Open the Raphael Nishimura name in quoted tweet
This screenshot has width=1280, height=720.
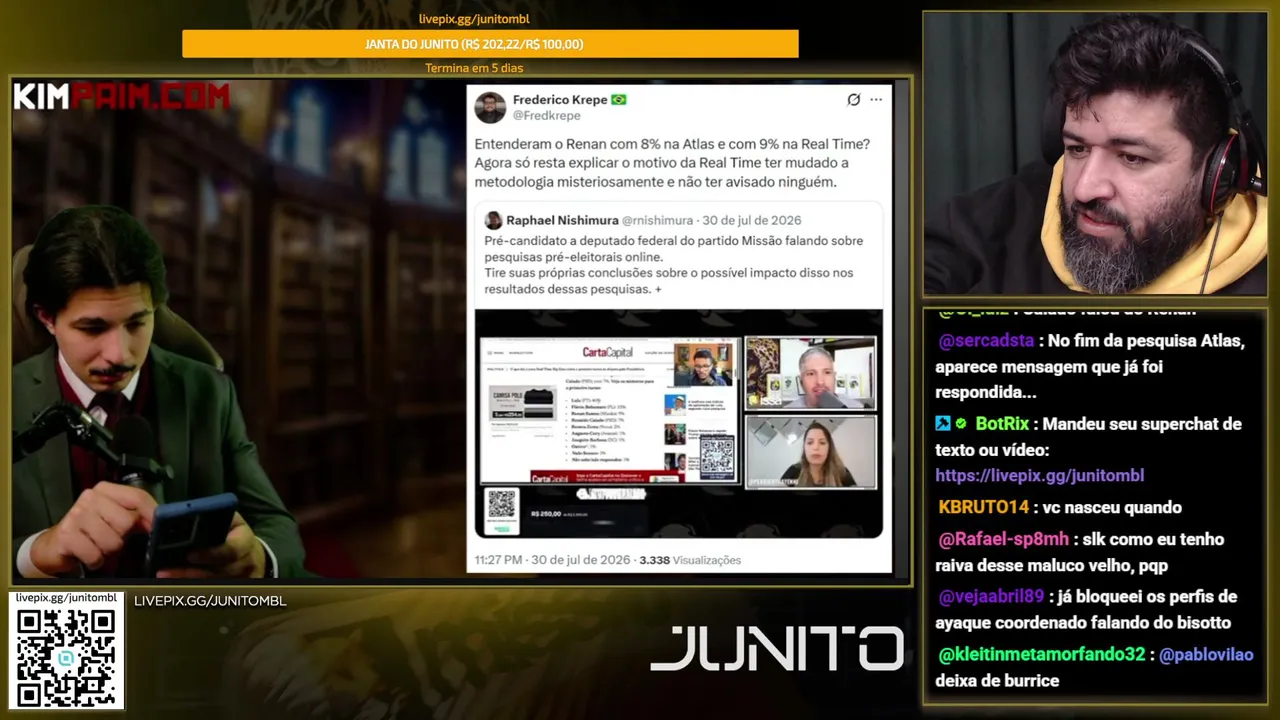click(x=561, y=220)
